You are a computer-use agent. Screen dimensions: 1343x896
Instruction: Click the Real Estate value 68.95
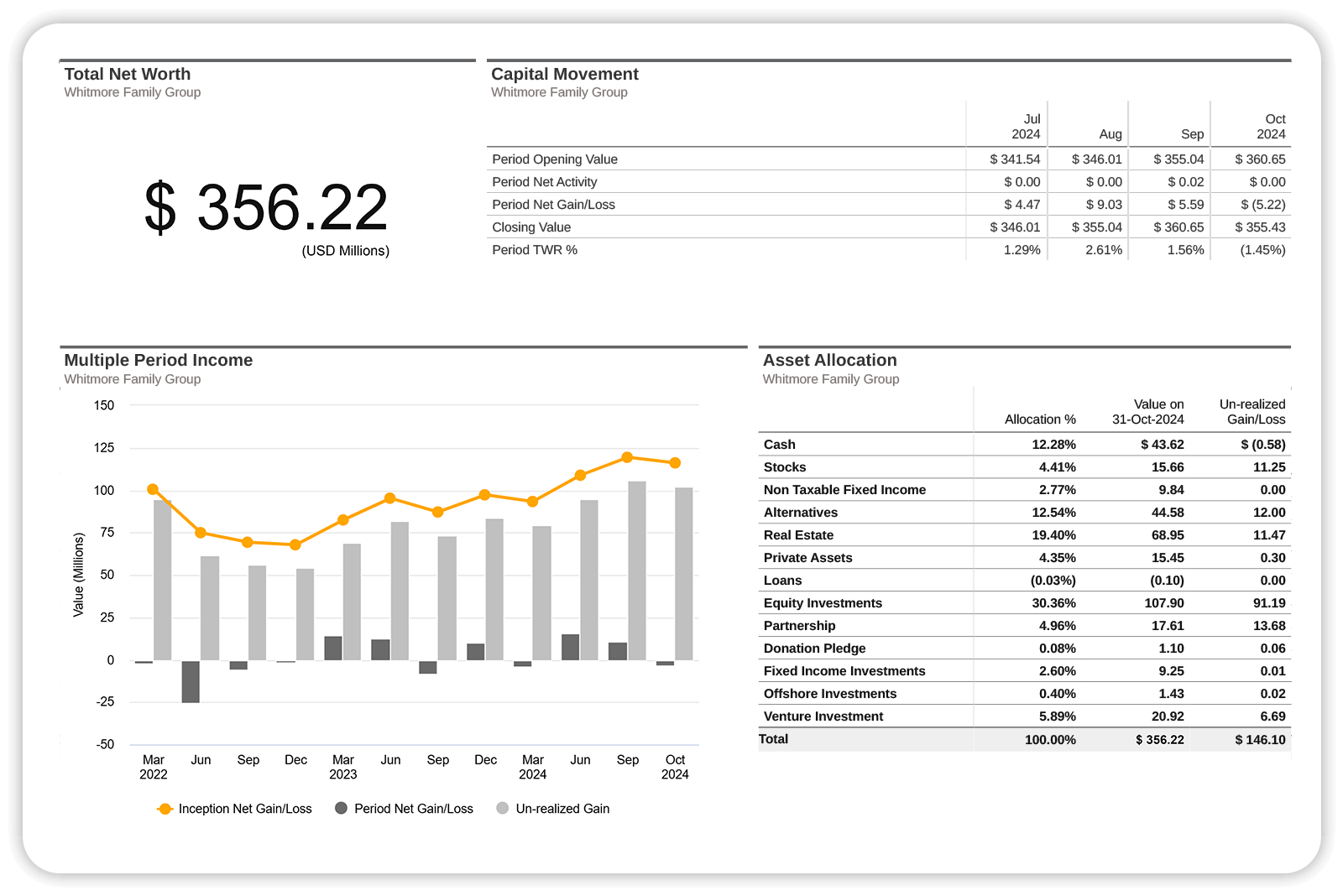click(x=1168, y=535)
